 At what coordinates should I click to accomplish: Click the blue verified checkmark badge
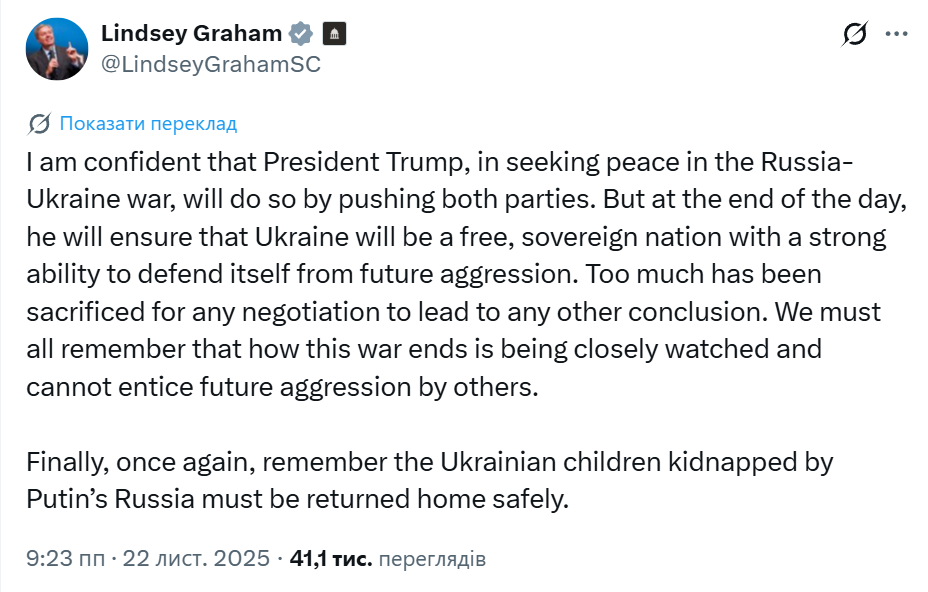pos(301,34)
